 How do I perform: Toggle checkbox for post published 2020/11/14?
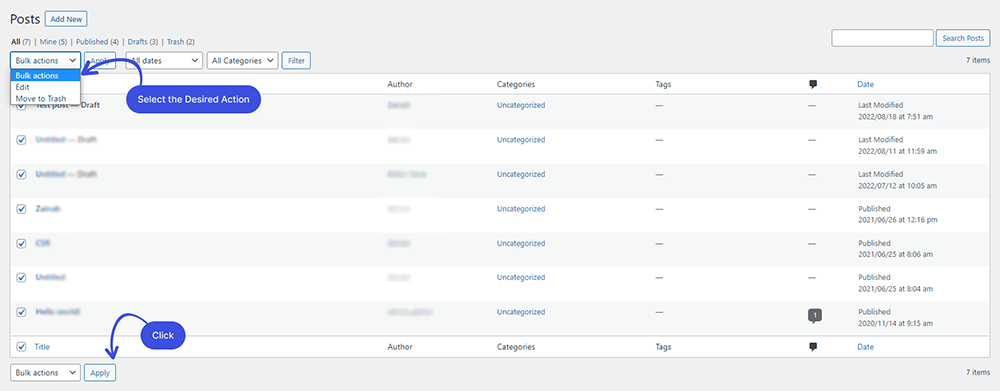point(21,312)
